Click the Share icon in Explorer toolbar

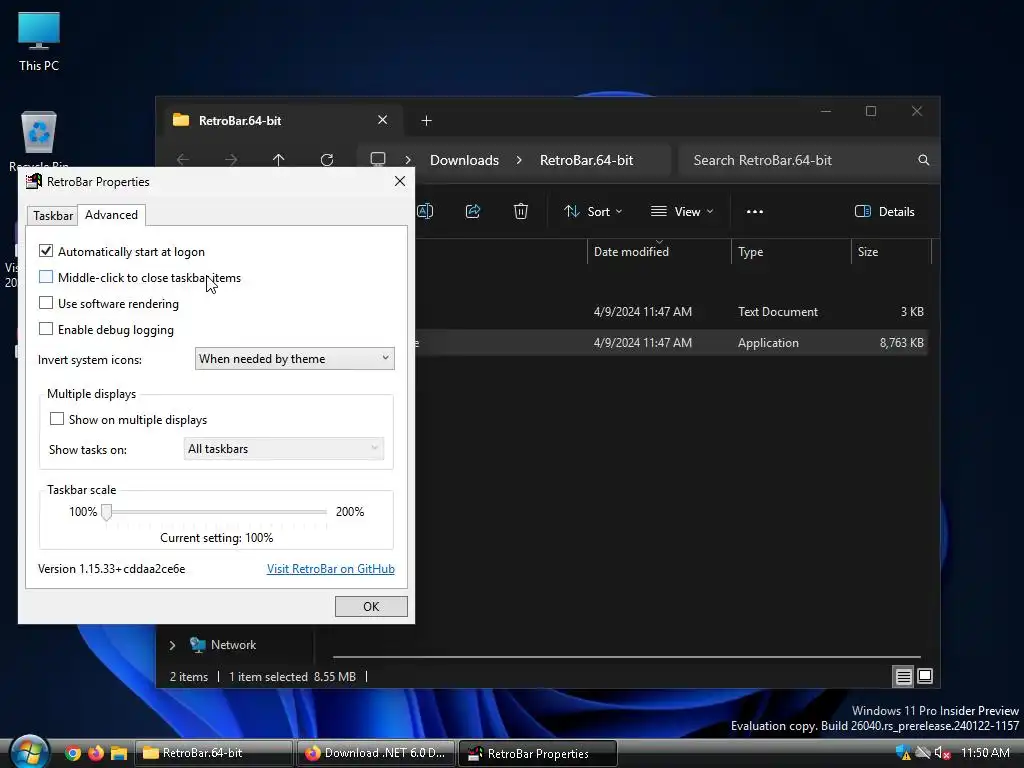pos(473,211)
